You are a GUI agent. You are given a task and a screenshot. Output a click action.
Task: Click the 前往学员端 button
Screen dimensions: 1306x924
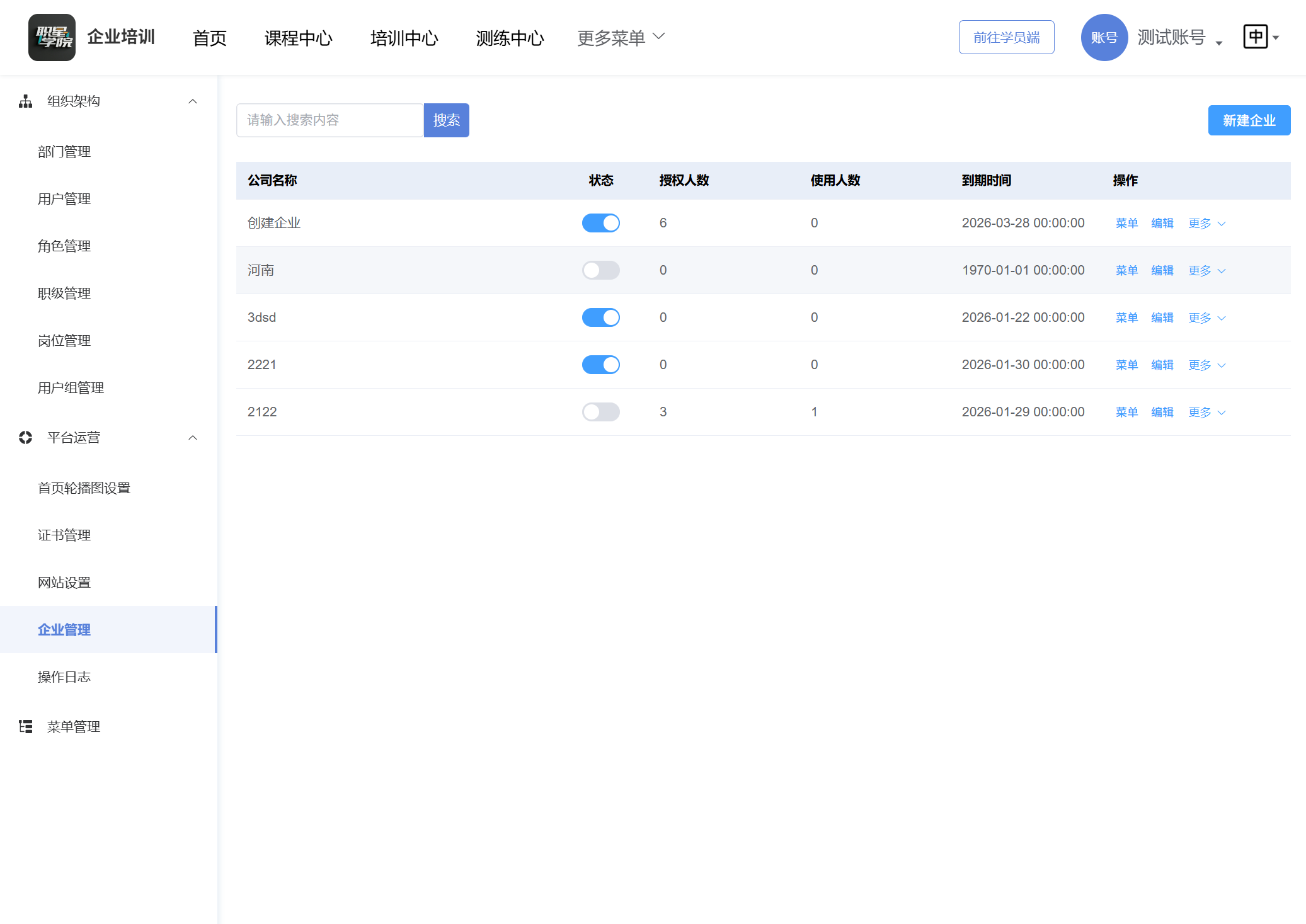(x=1006, y=37)
